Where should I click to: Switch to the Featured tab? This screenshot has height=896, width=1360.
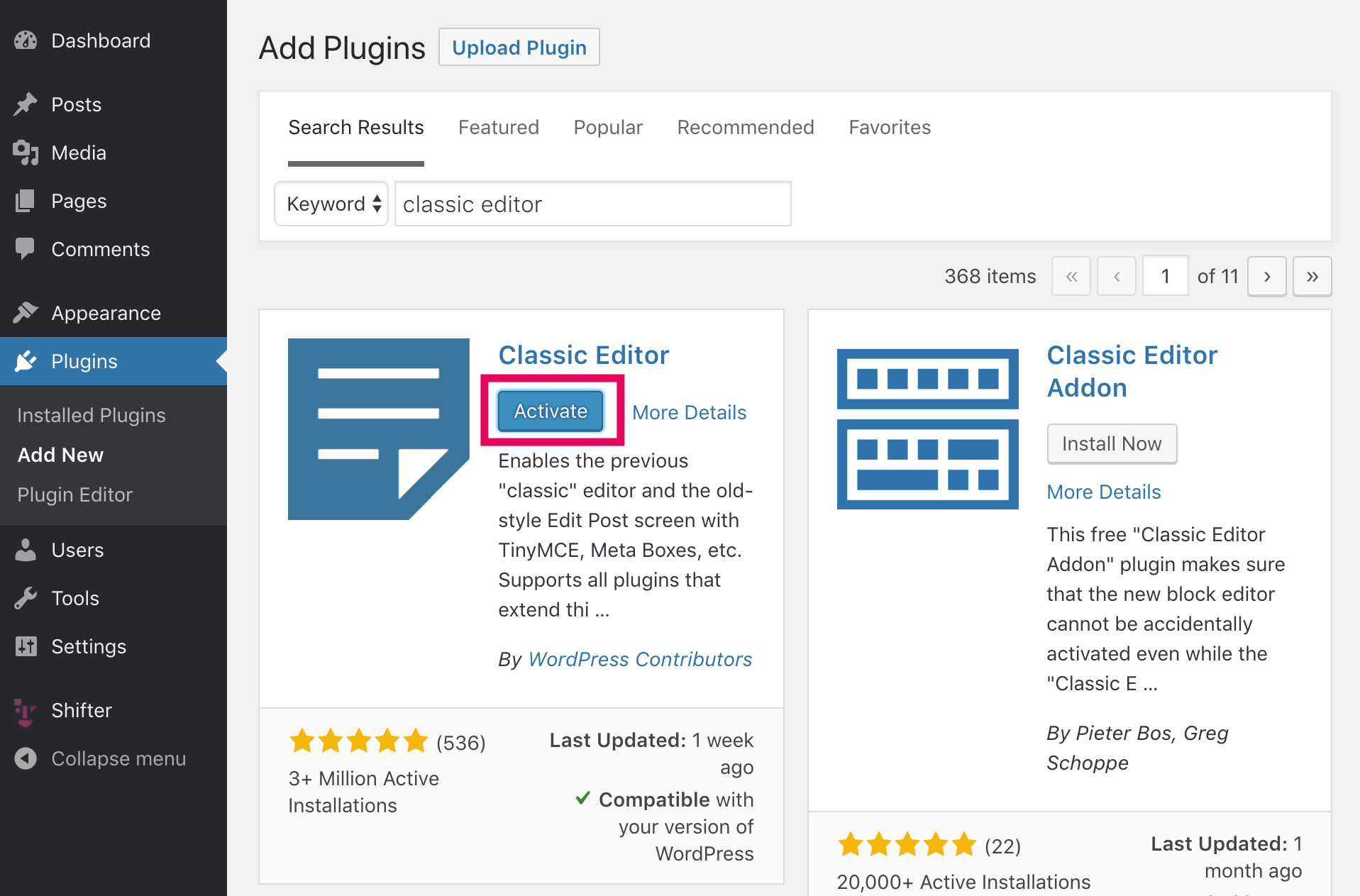click(x=499, y=127)
